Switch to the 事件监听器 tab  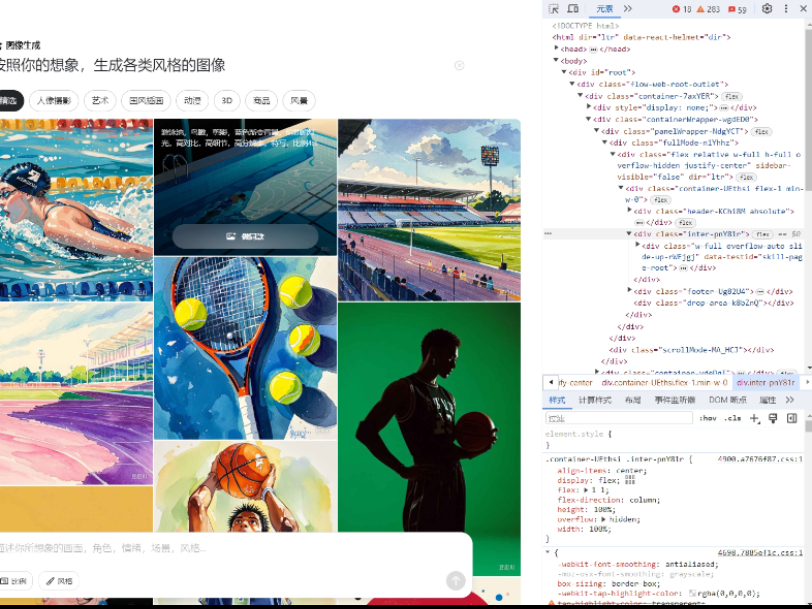coord(674,400)
